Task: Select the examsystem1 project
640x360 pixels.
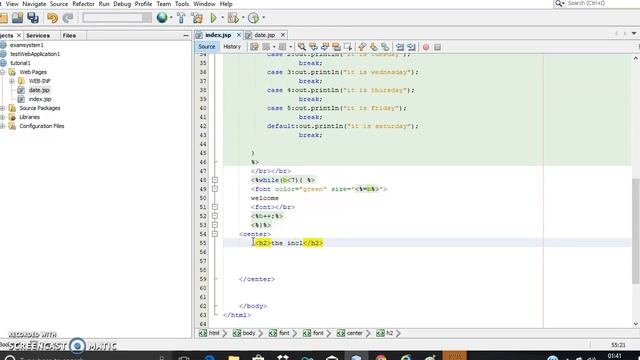Action: pos(27,45)
